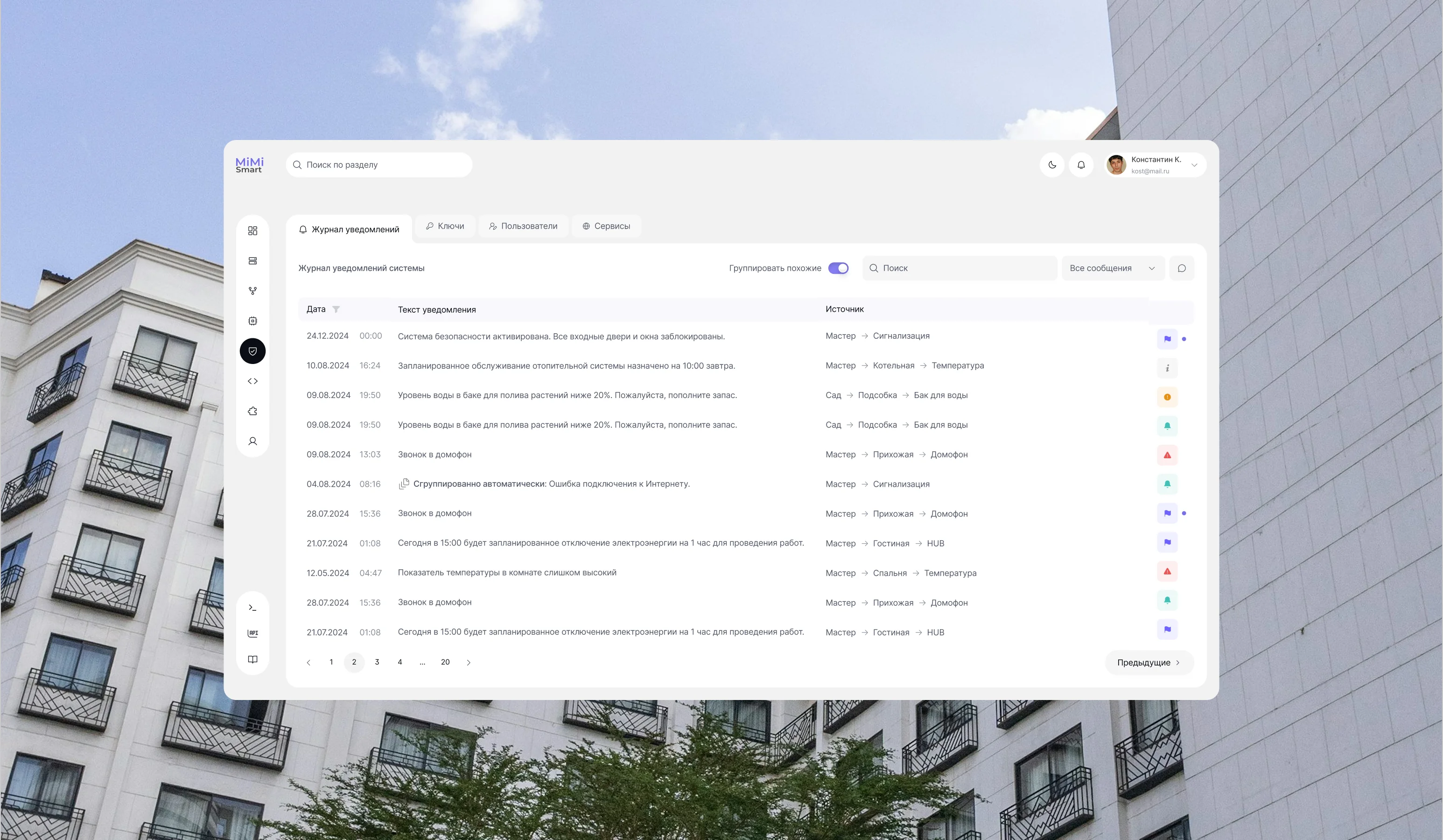Open the puzzle piece plugins icon

(x=252, y=411)
